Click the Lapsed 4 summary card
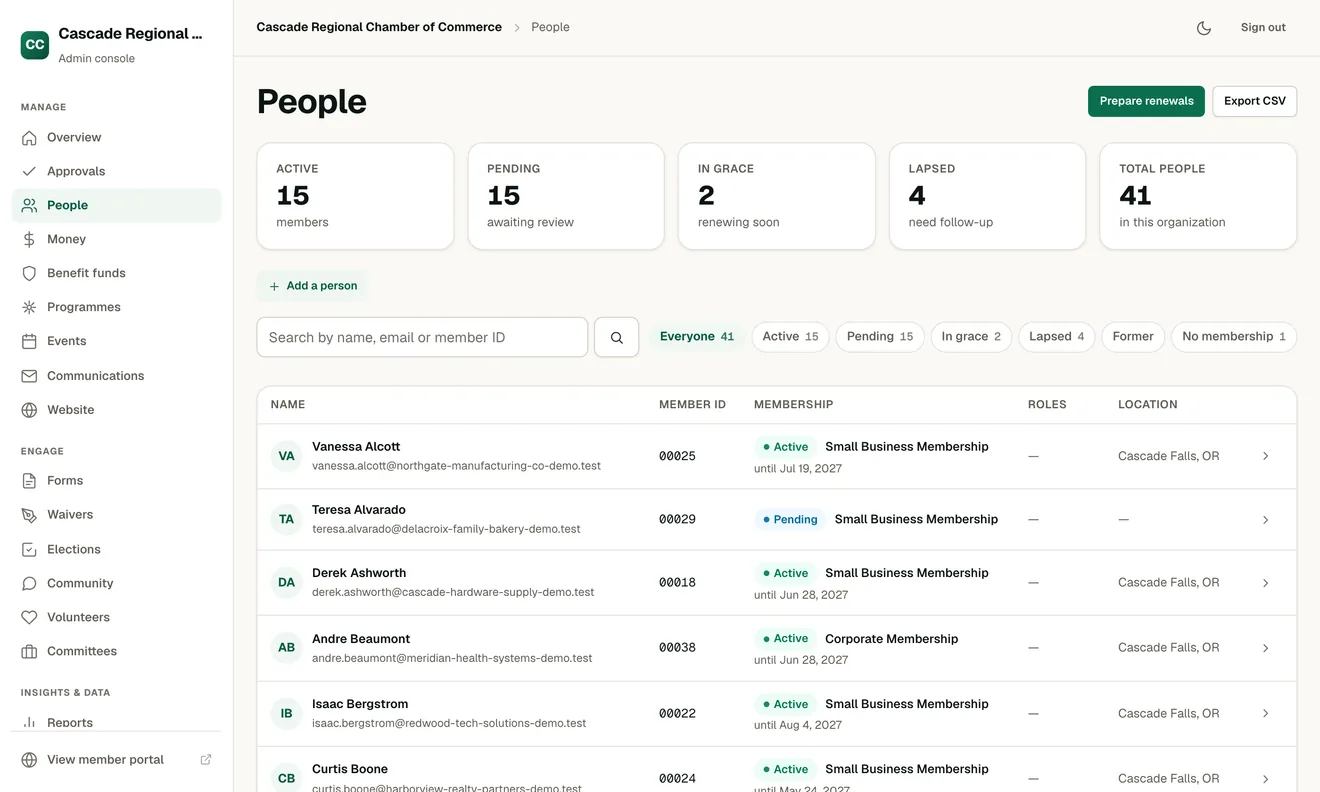The height and width of the screenshot is (792, 1320). click(987, 196)
